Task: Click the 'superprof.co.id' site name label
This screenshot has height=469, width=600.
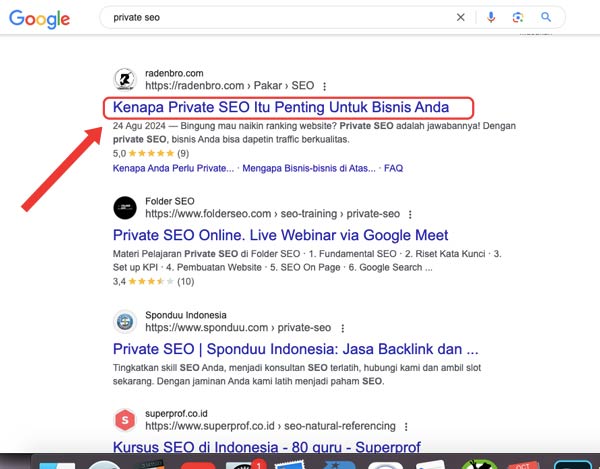Action: click(x=176, y=414)
